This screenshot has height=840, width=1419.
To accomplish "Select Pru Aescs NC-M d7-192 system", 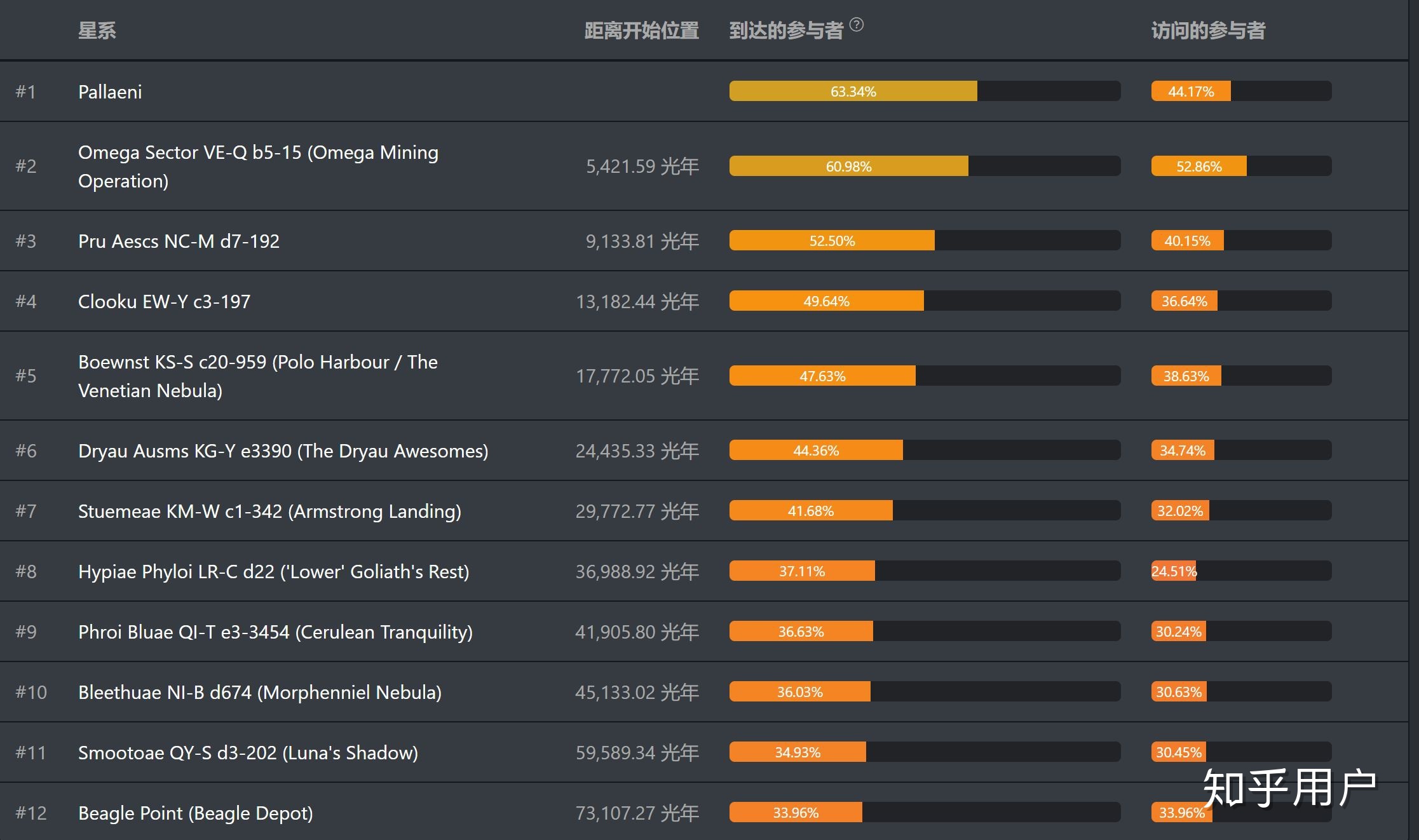I will [179, 241].
